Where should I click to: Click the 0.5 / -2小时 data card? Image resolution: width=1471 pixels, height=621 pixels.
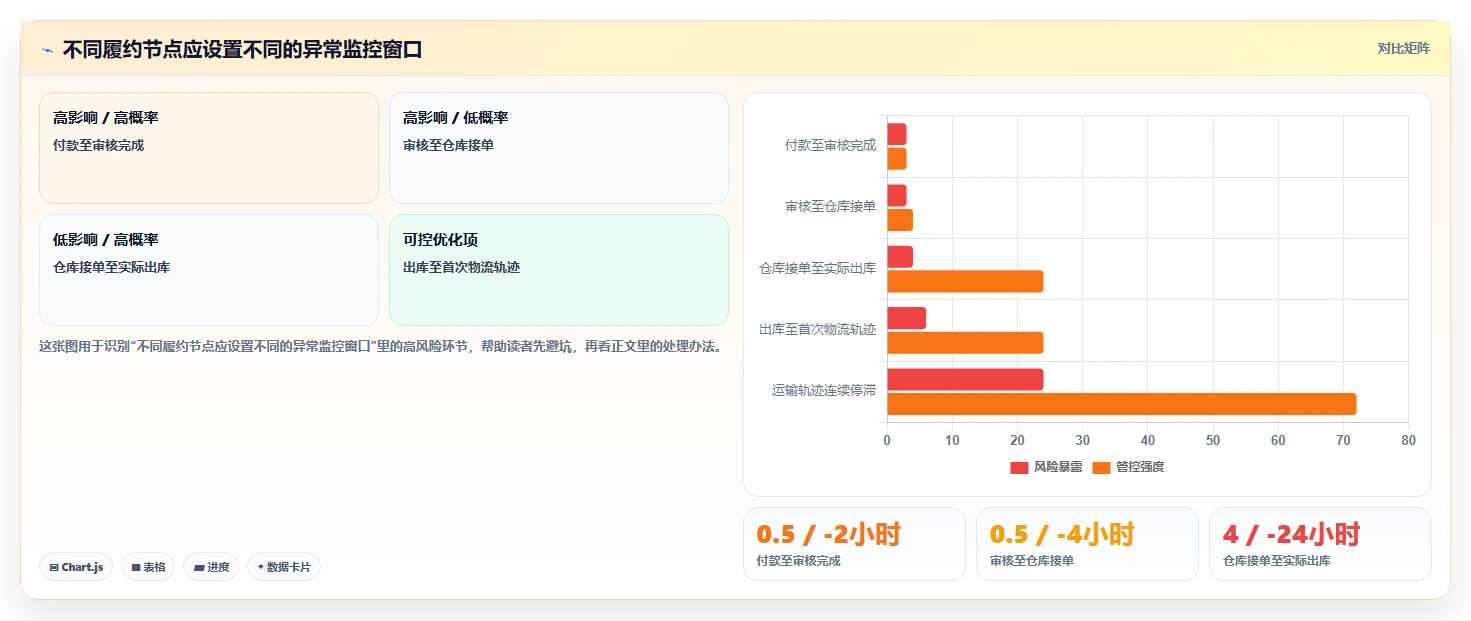click(x=854, y=544)
